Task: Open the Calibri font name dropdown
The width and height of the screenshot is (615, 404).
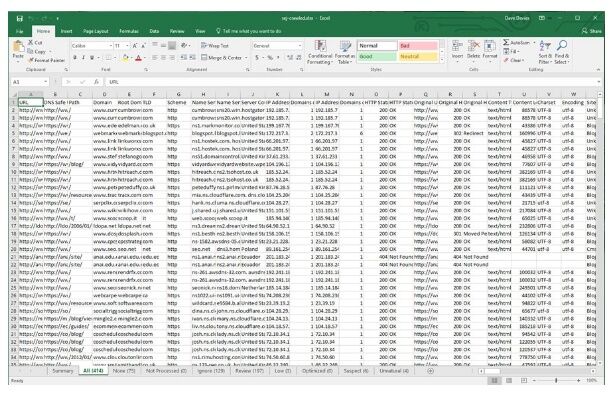Action: coord(111,46)
